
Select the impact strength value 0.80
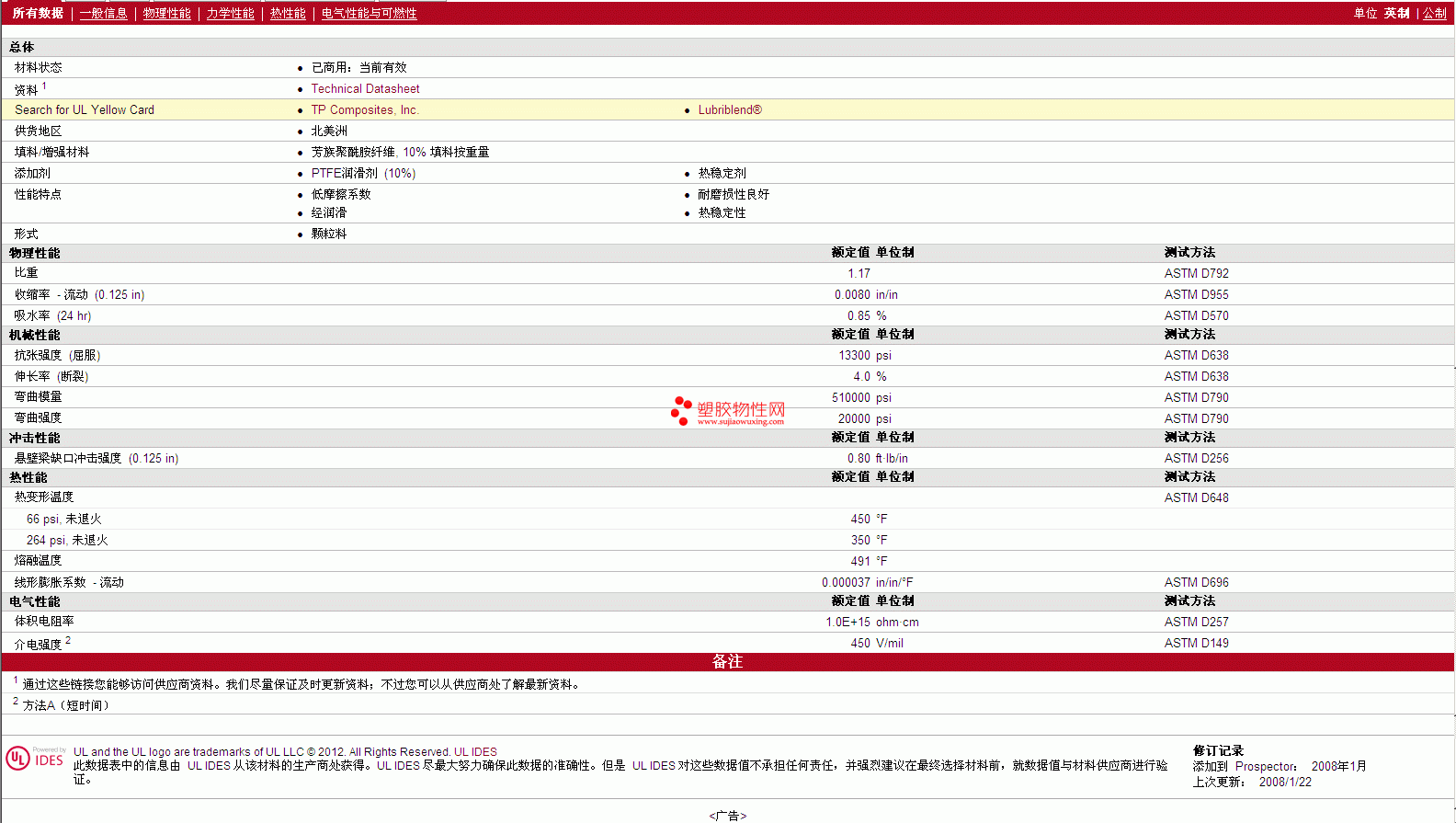[x=859, y=459]
